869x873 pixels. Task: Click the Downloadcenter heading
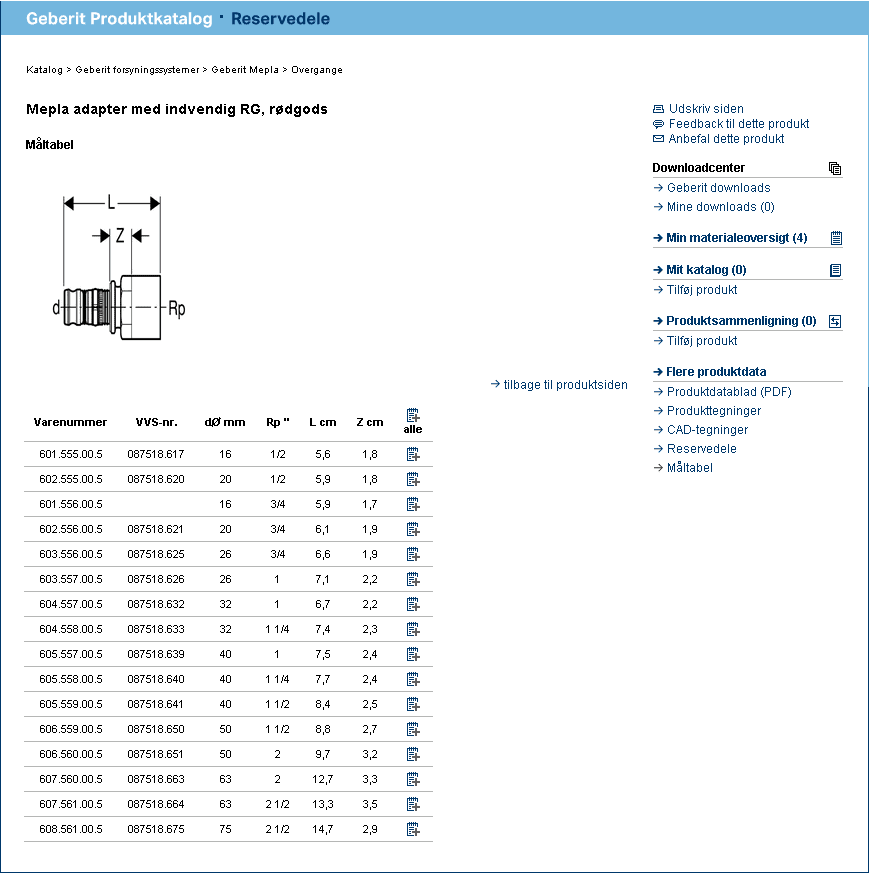point(698,168)
